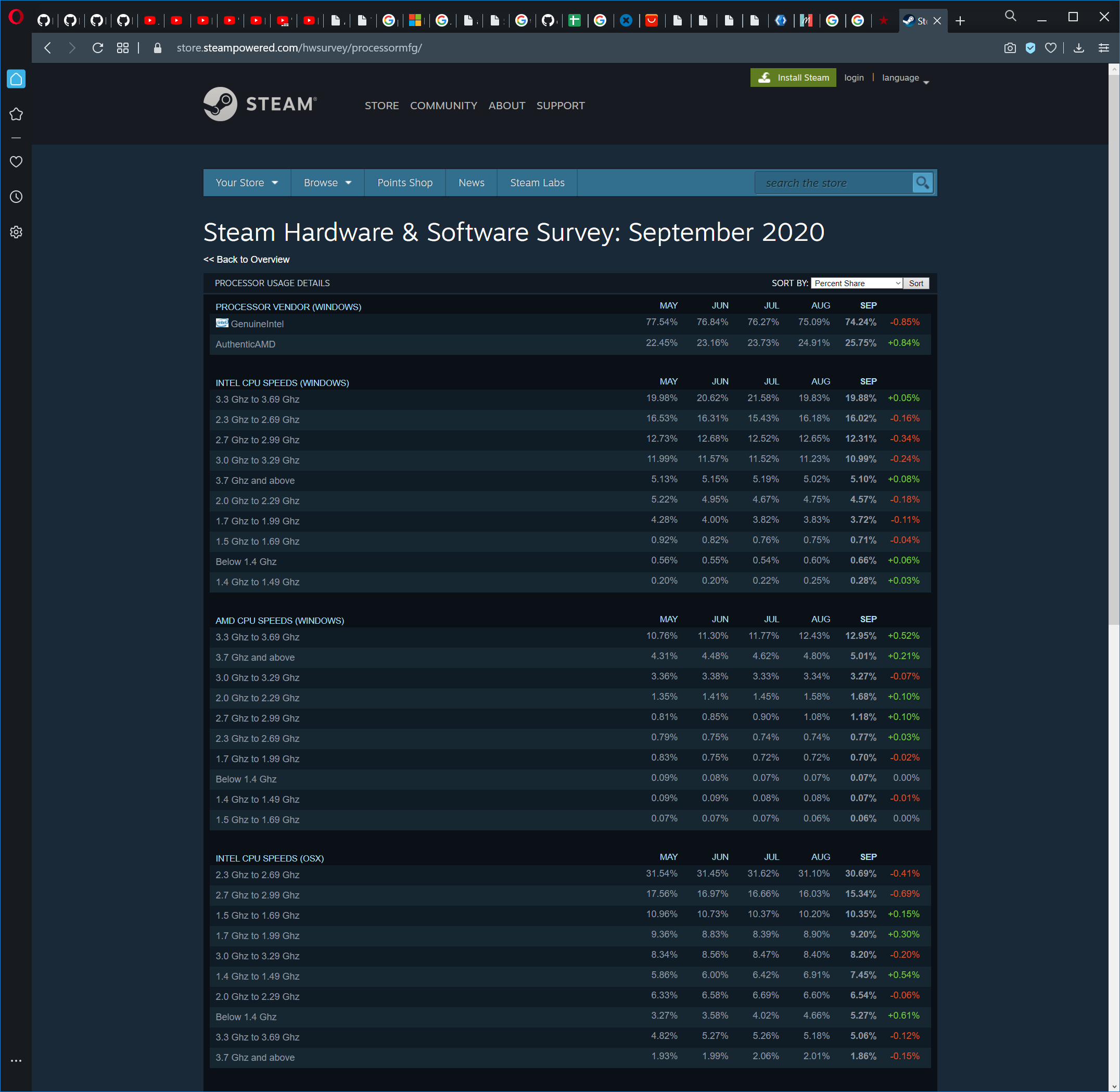Click the Opera sidebar home icon

(x=16, y=79)
